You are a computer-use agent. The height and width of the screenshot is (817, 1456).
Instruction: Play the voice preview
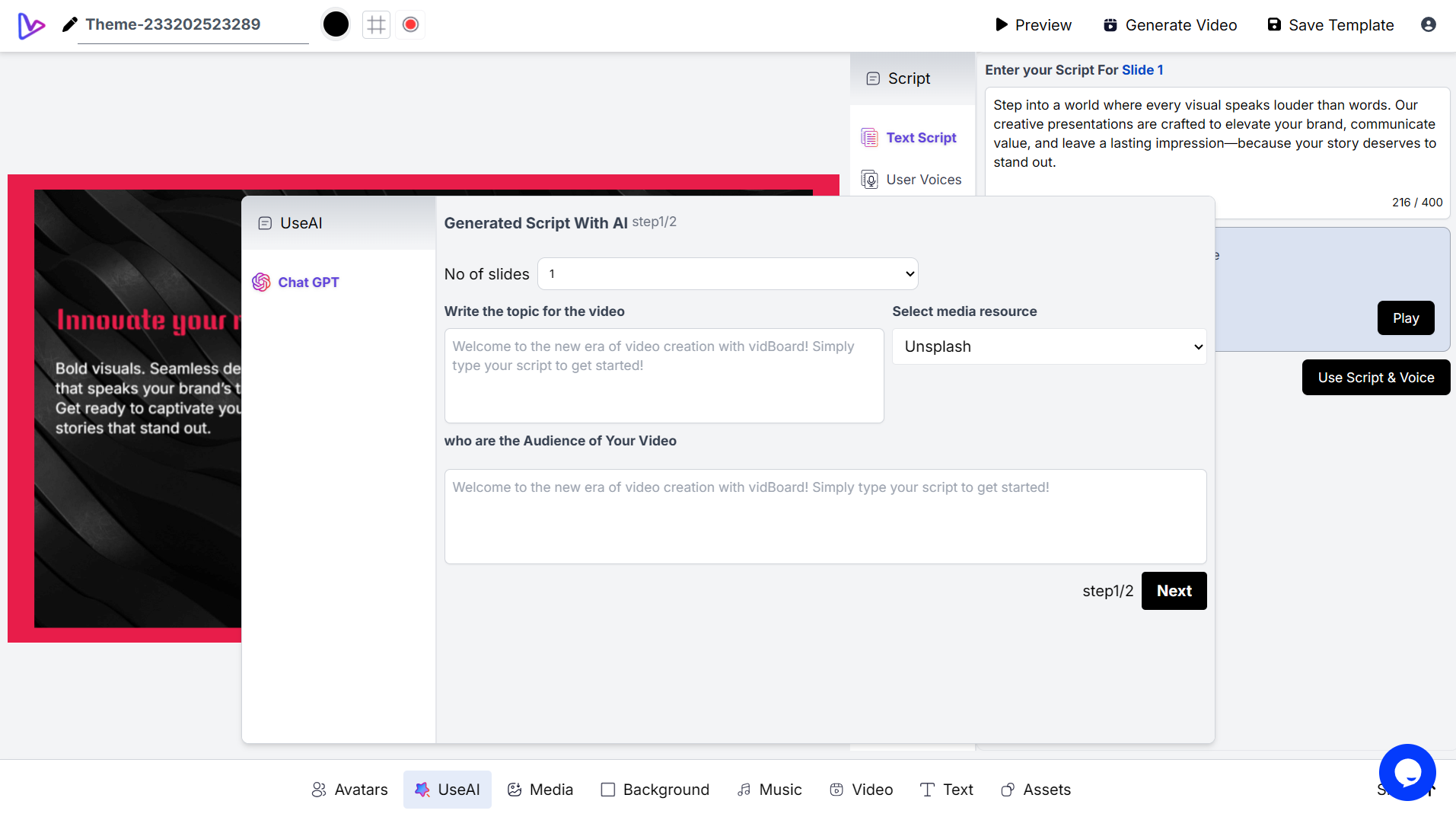[1405, 318]
